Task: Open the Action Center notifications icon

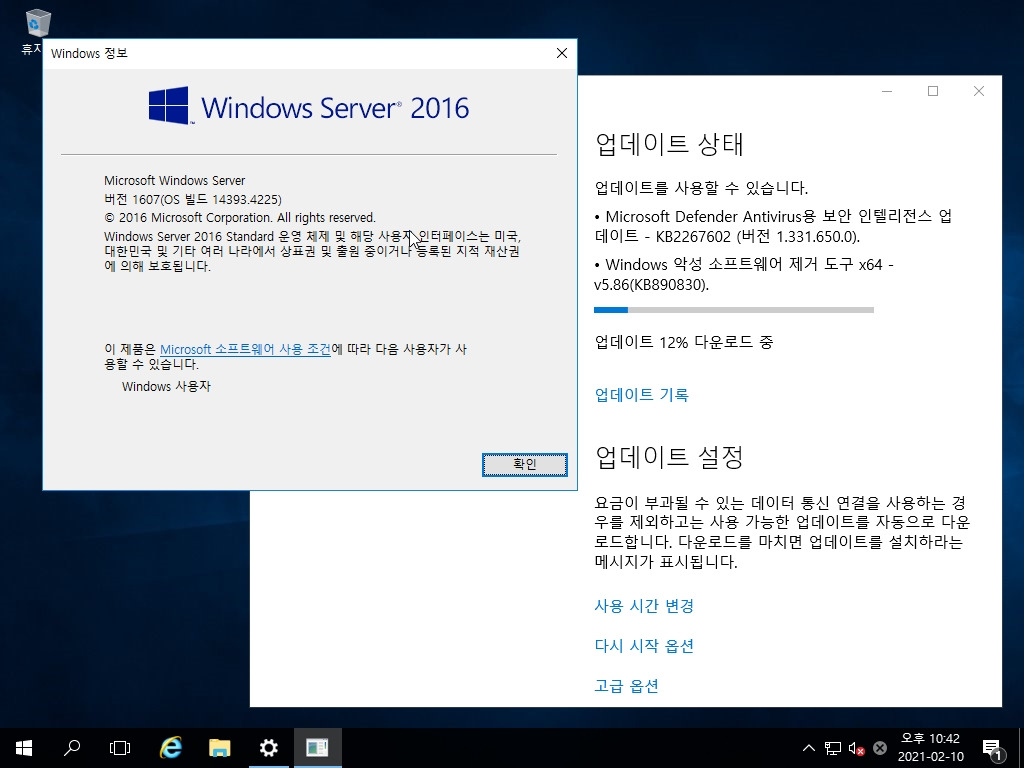Action: 992,749
